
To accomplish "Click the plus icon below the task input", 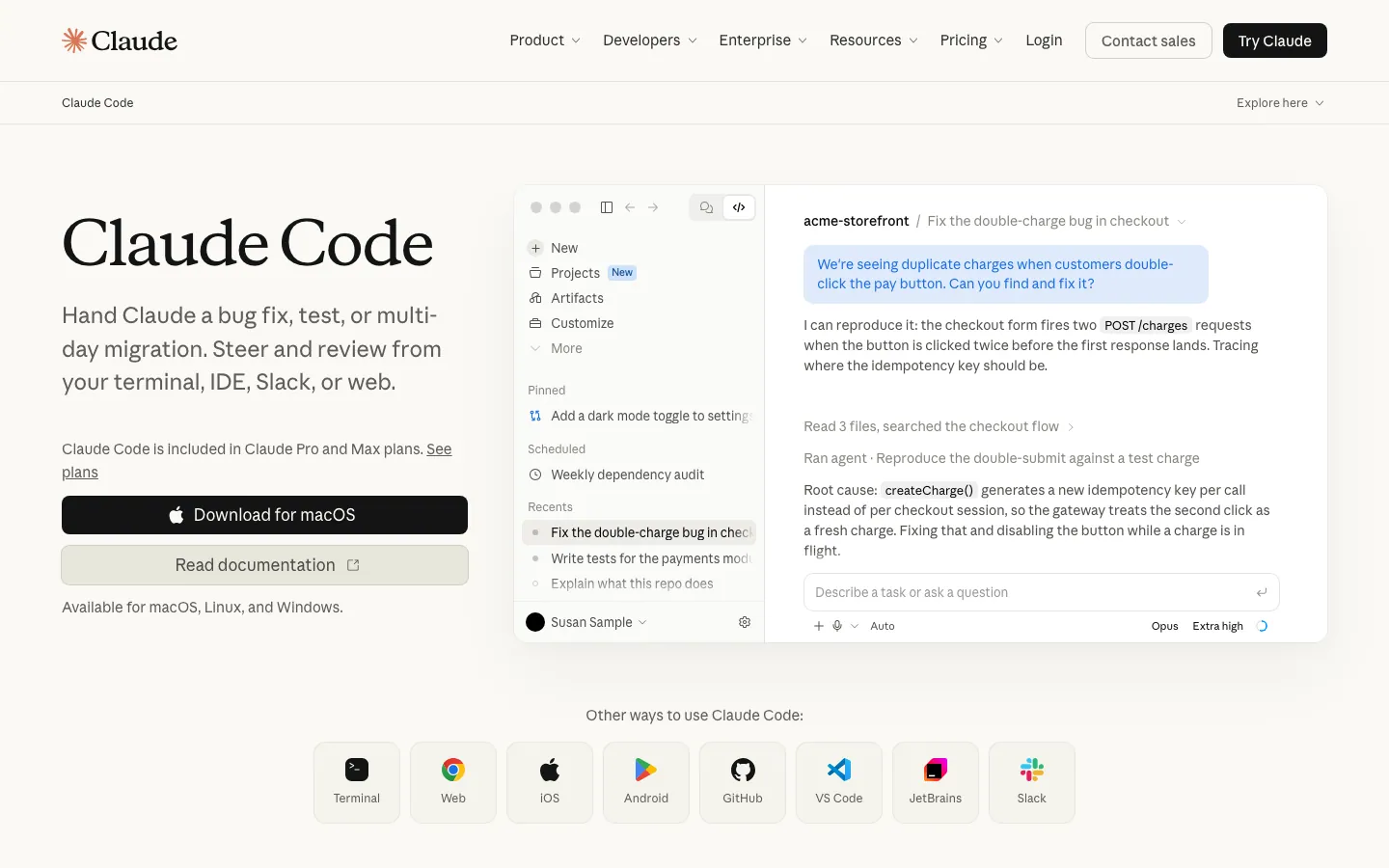I will point(819,626).
